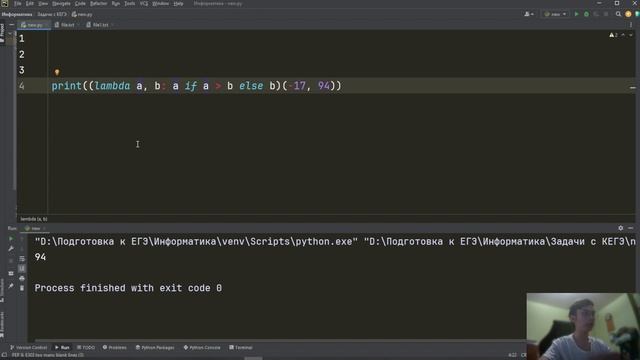640x360 pixels.
Task: Open editor tabs options three-dot icon
Action: (631, 25)
